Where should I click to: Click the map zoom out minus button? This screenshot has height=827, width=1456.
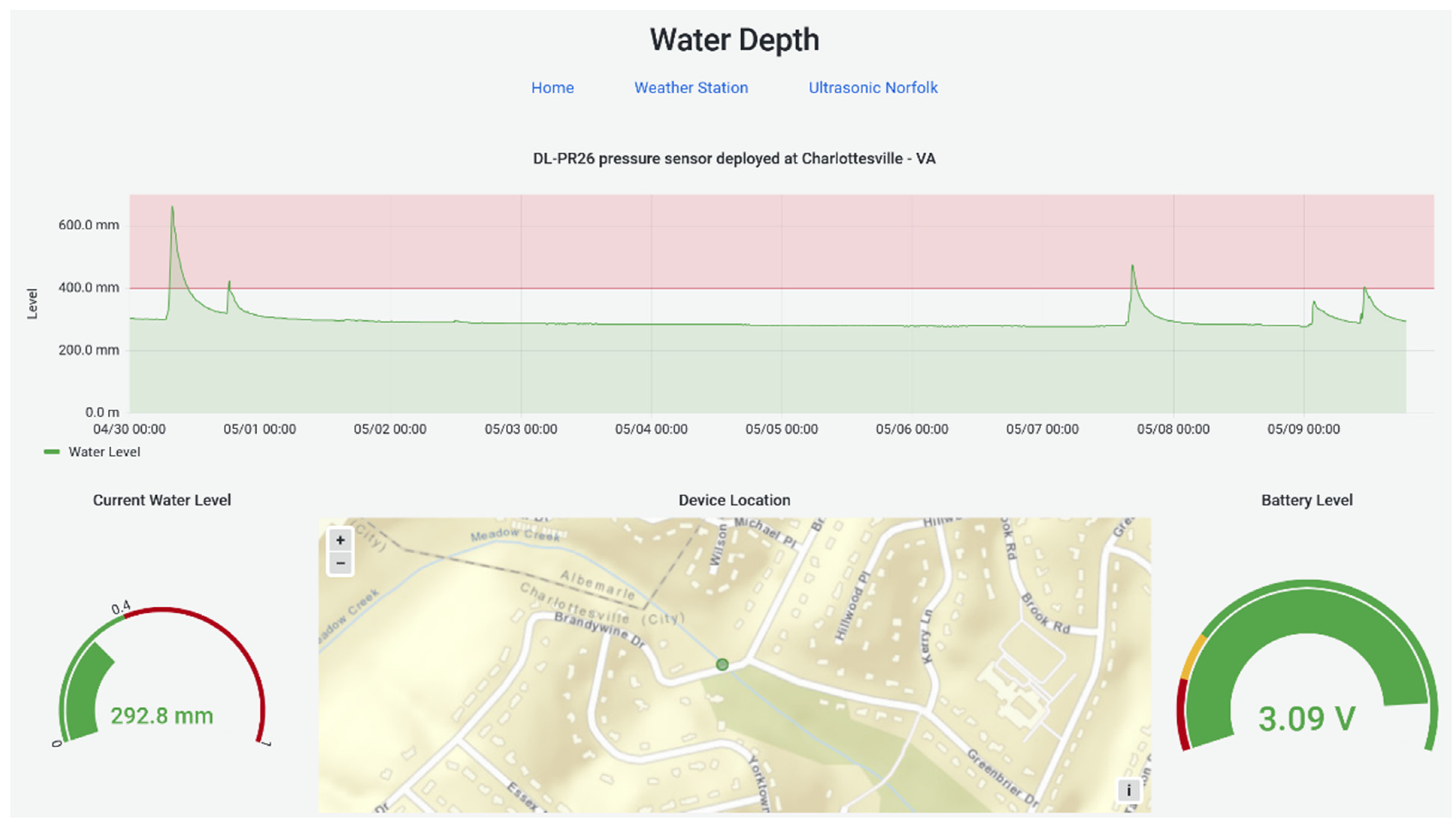[x=340, y=563]
